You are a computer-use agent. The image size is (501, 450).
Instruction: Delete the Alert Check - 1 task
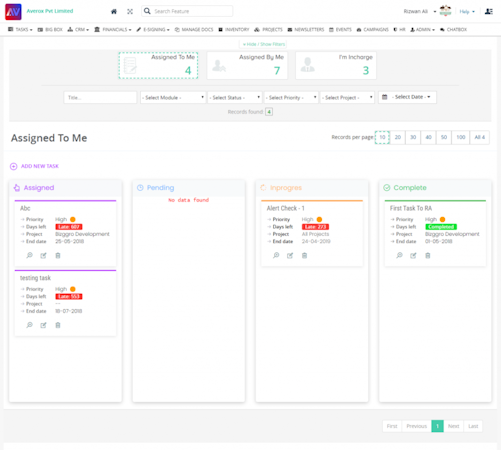coord(304,256)
